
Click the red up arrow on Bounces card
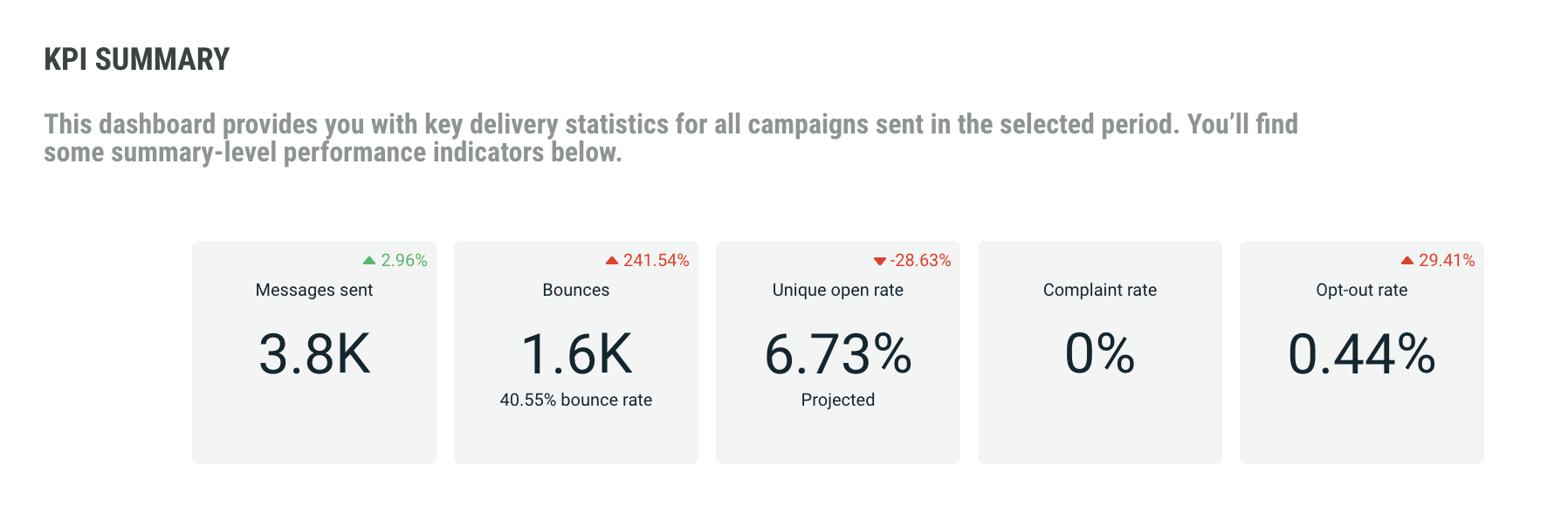[x=612, y=261]
